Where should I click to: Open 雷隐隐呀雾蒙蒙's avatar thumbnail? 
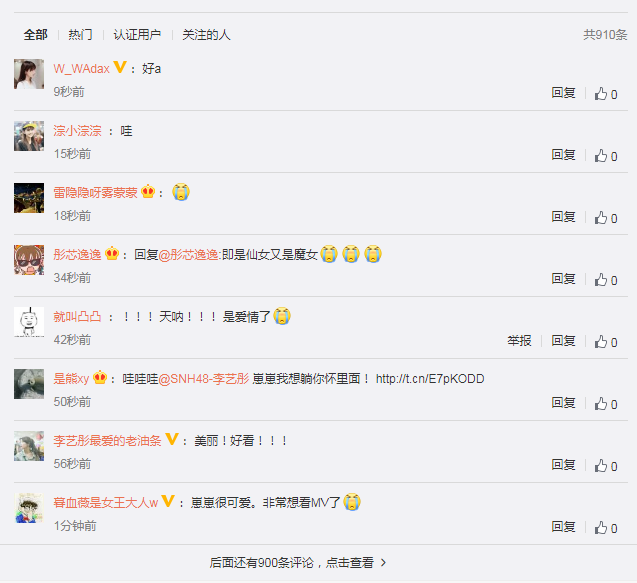(x=29, y=198)
